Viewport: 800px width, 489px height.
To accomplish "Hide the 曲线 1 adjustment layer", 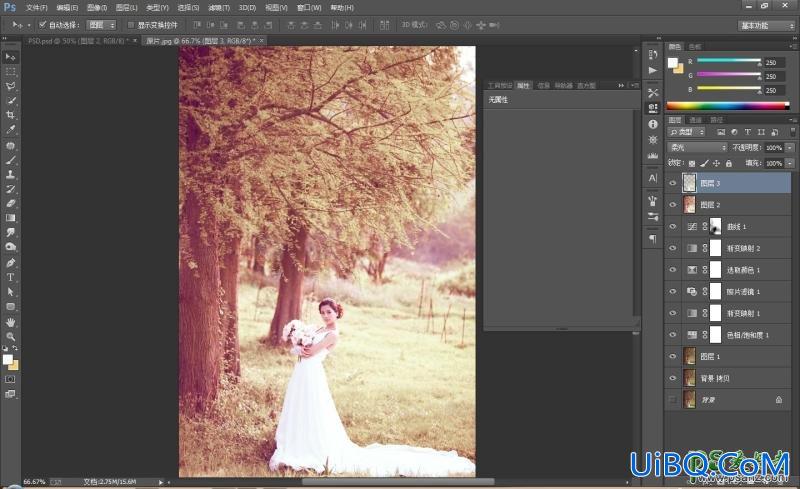I will click(672, 227).
